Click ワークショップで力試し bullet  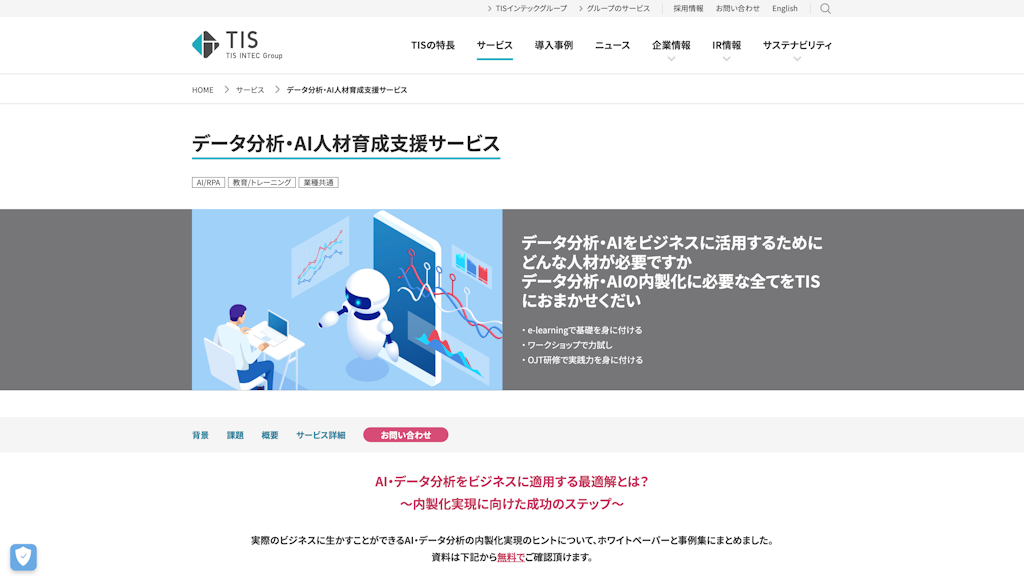567,345
